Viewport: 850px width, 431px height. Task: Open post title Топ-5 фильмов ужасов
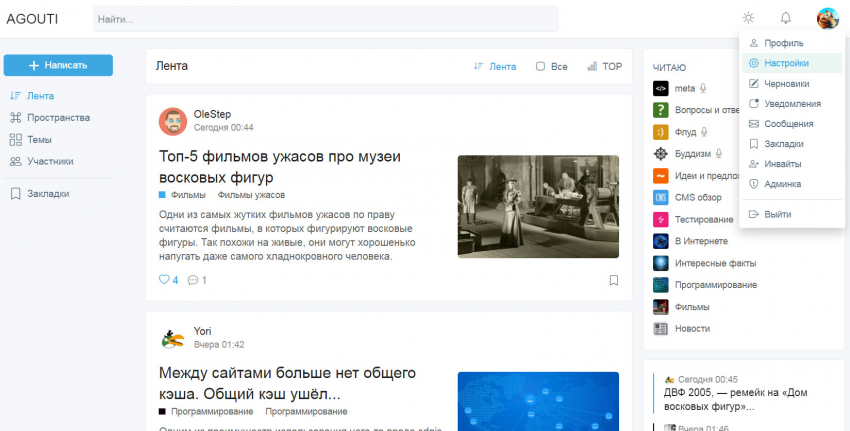pyautogui.click(x=280, y=166)
